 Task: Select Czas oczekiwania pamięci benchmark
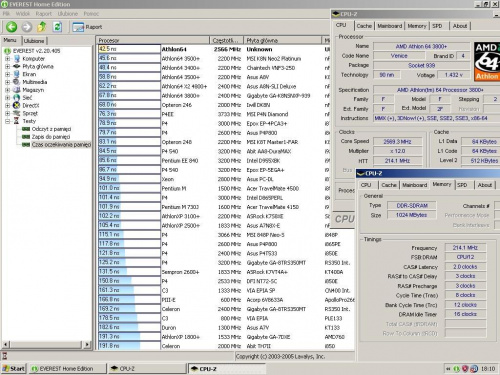61,145
